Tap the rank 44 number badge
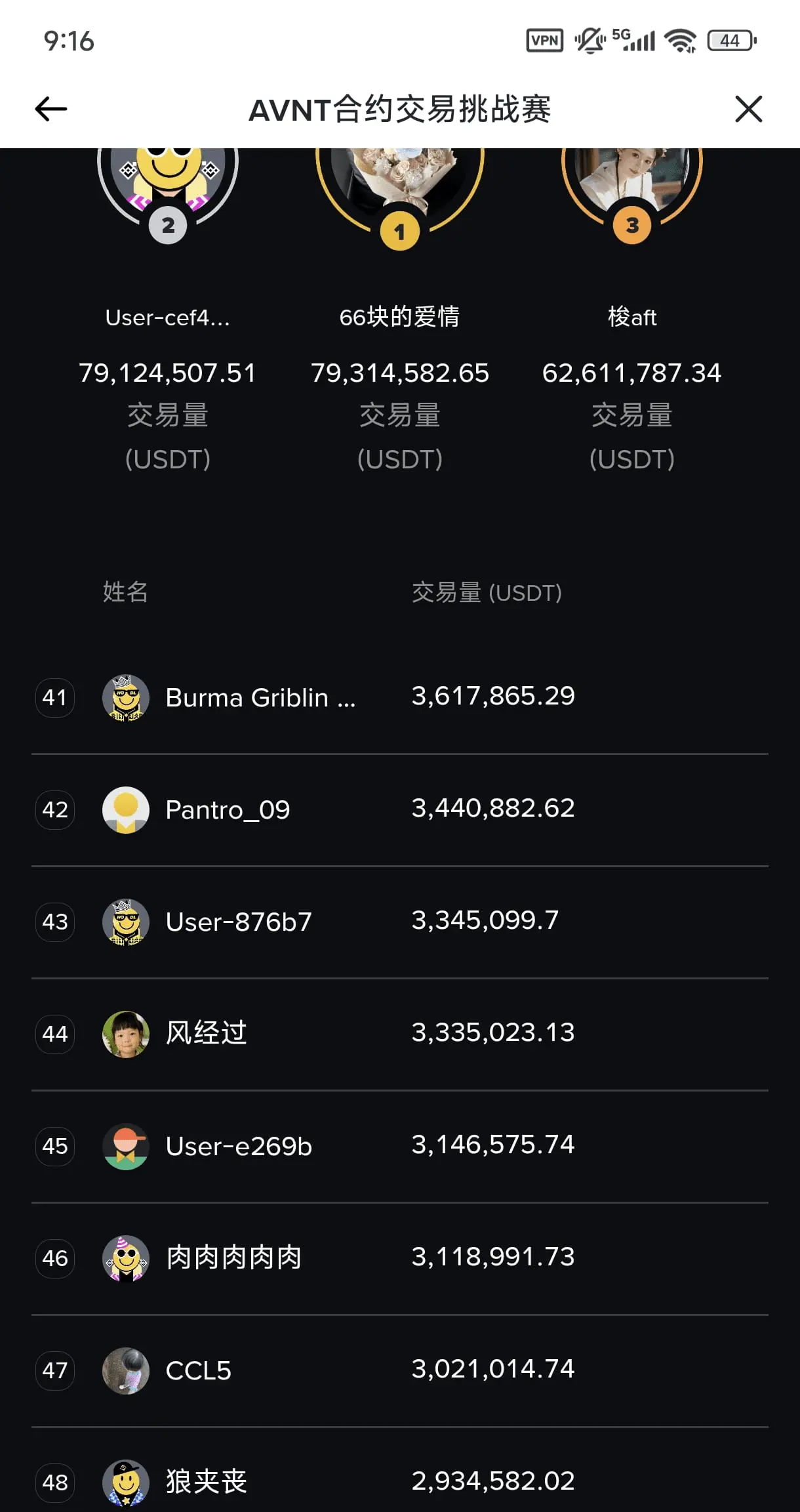The height and width of the screenshot is (1512, 800). (55, 1034)
